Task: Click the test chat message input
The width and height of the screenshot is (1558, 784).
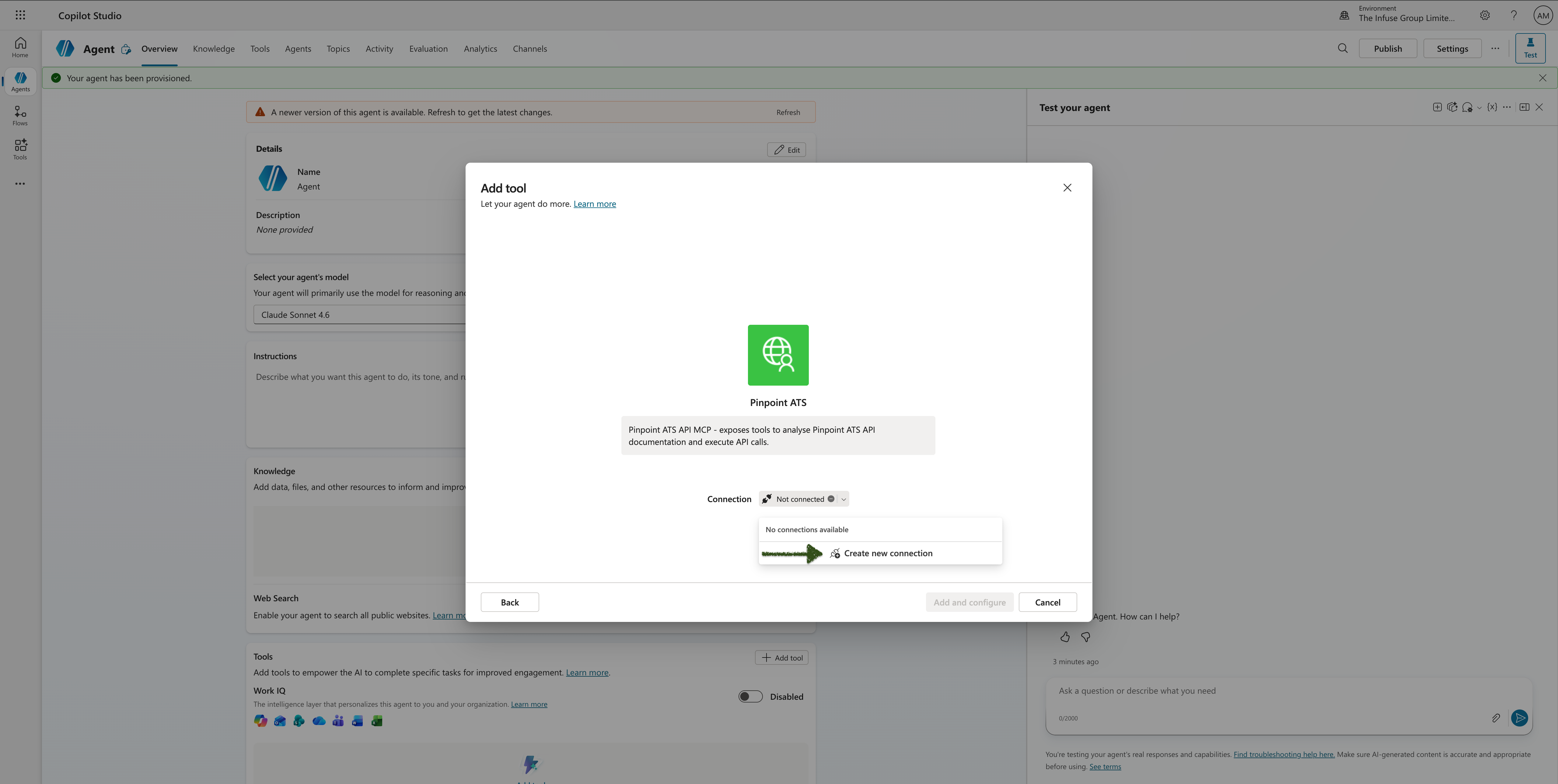Action: [x=1288, y=691]
